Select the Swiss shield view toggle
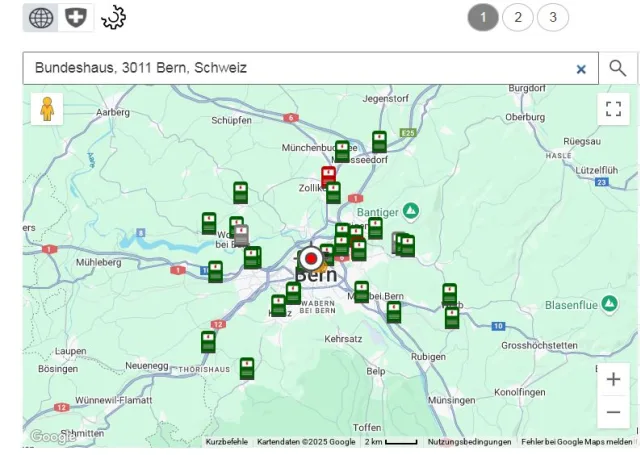 click(76, 18)
